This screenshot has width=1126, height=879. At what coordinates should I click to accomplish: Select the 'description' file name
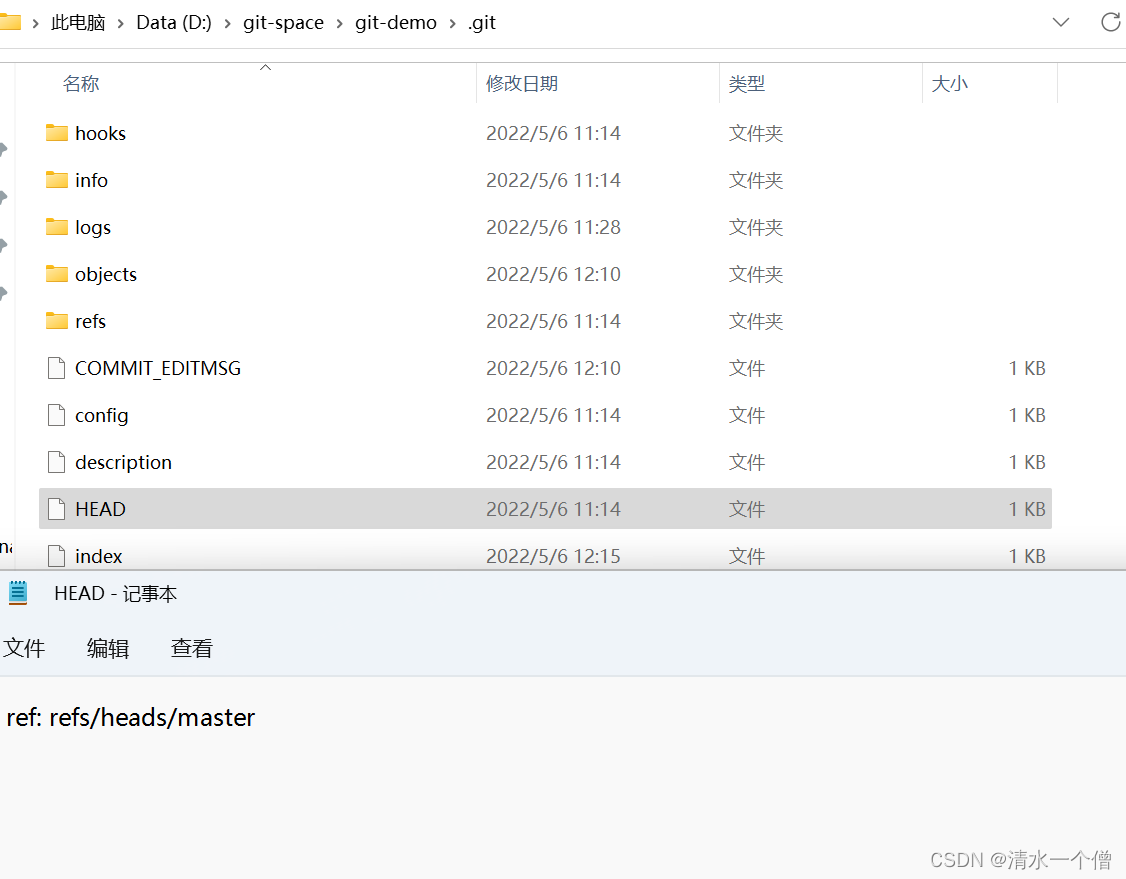124,462
